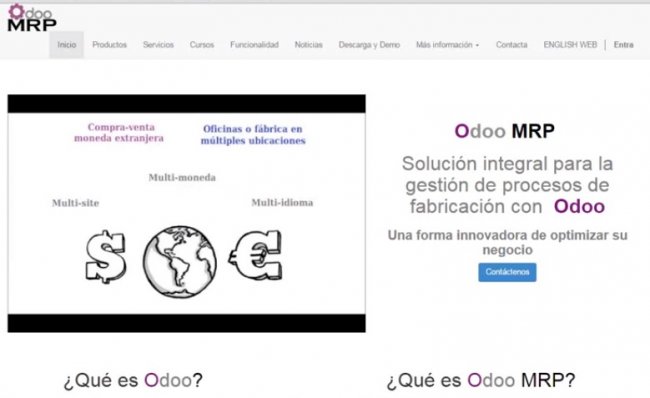Click the globe drawing in the video
Viewport: 650px width, 398px height.
(x=180, y=262)
